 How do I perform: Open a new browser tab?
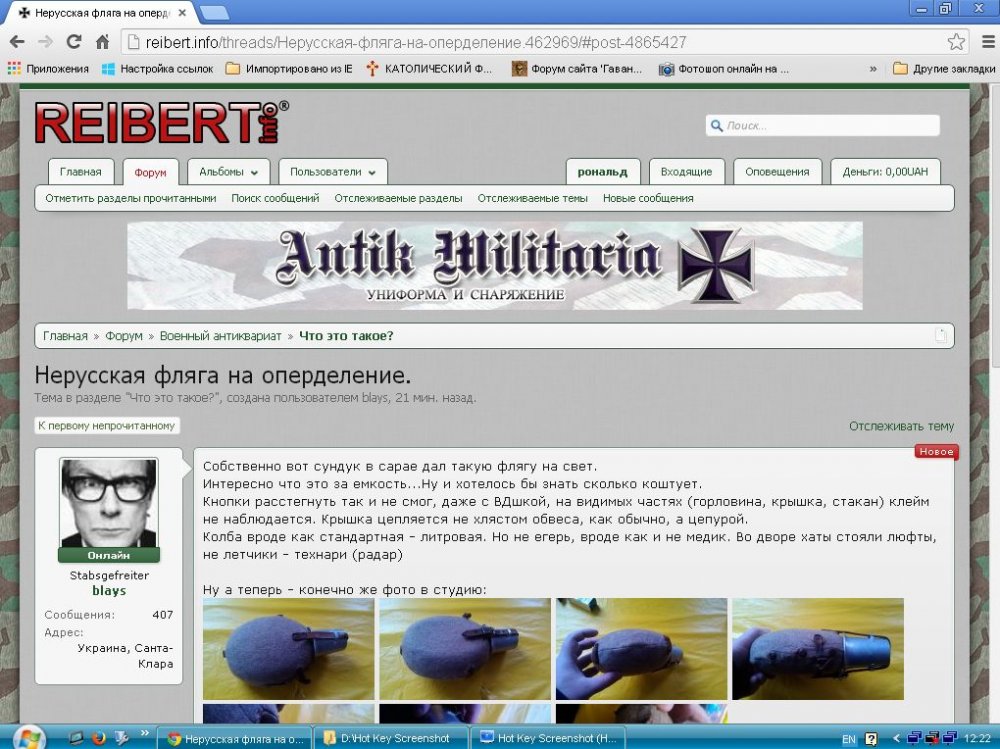coord(214,13)
